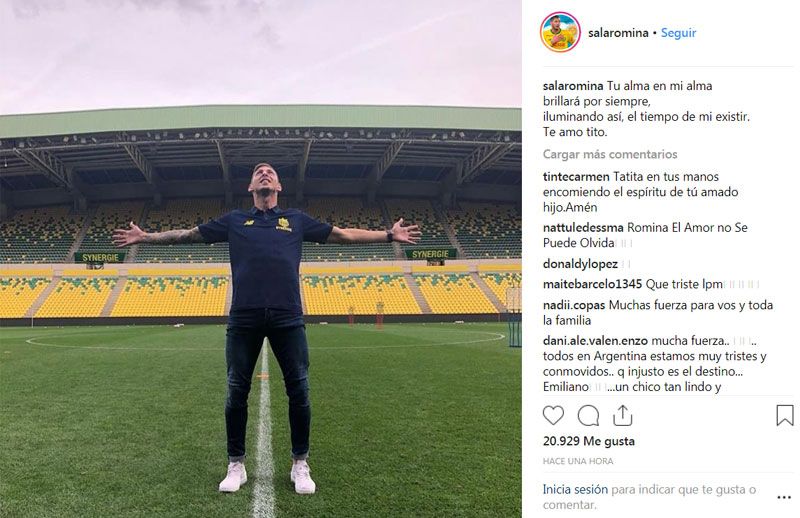Open tintecarmen commenter profile
This screenshot has height=518, width=800.
click(x=576, y=177)
